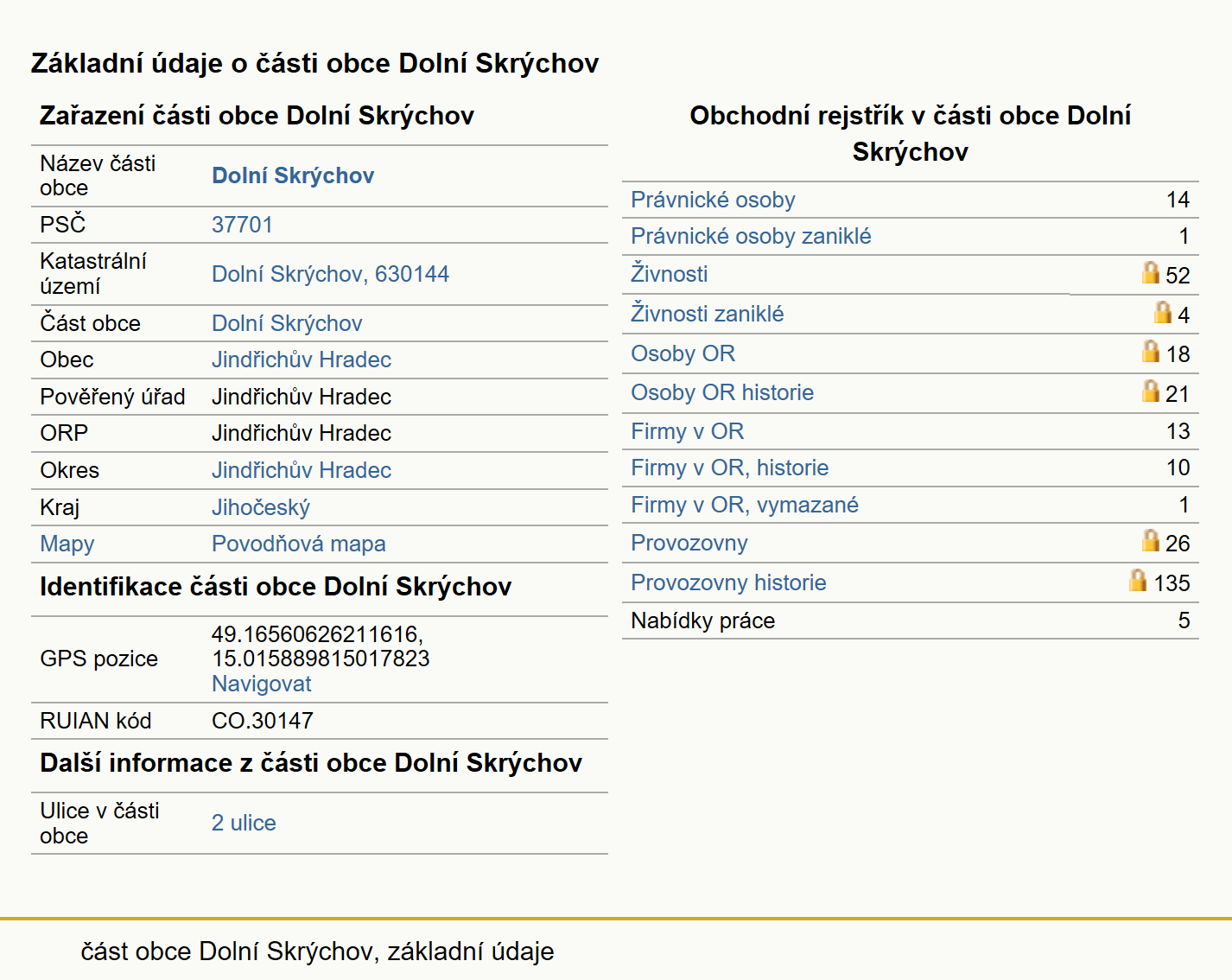Click the Navigovat link under GPS pozice

point(261,684)
